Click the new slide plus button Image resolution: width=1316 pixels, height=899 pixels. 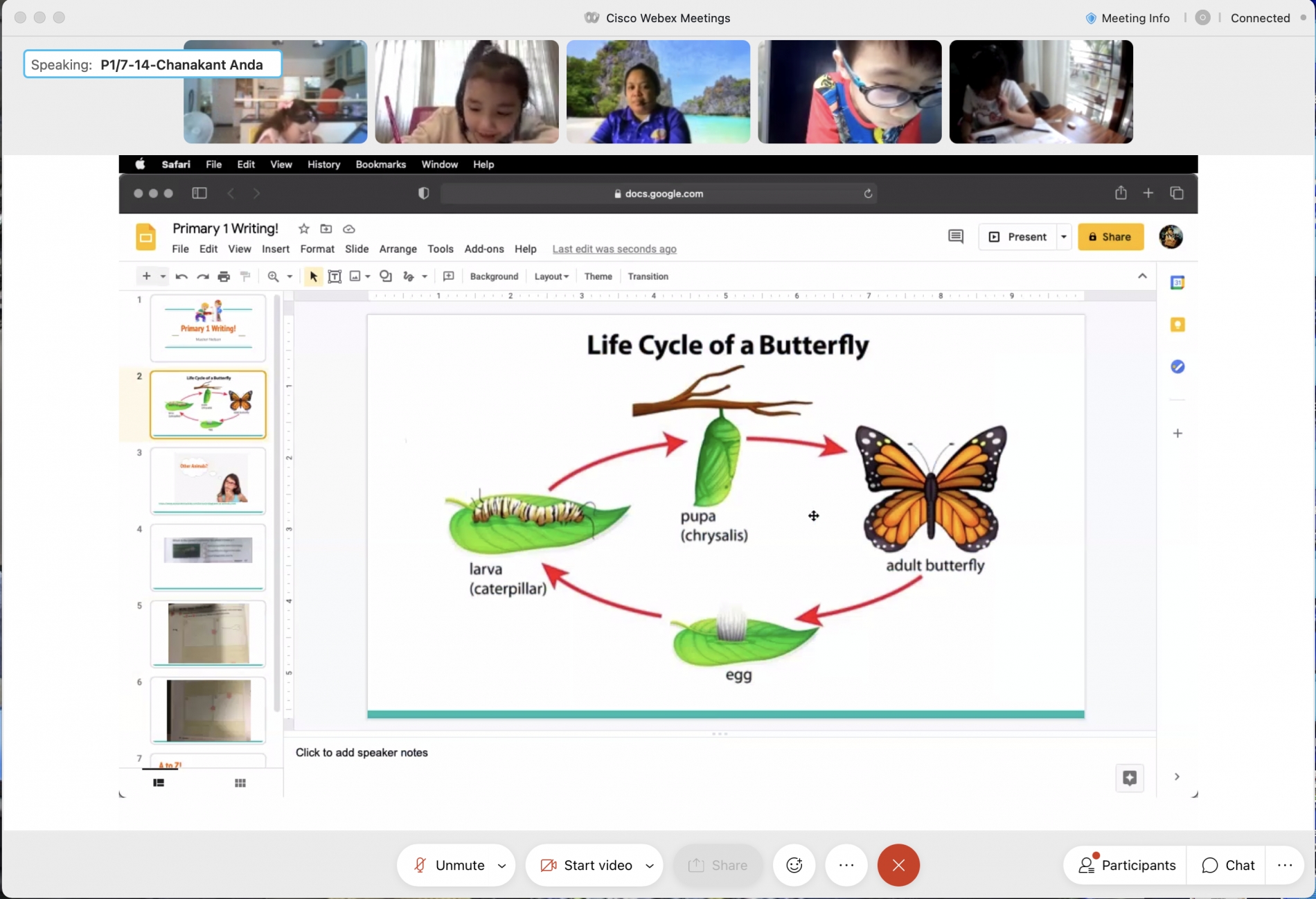146,276
